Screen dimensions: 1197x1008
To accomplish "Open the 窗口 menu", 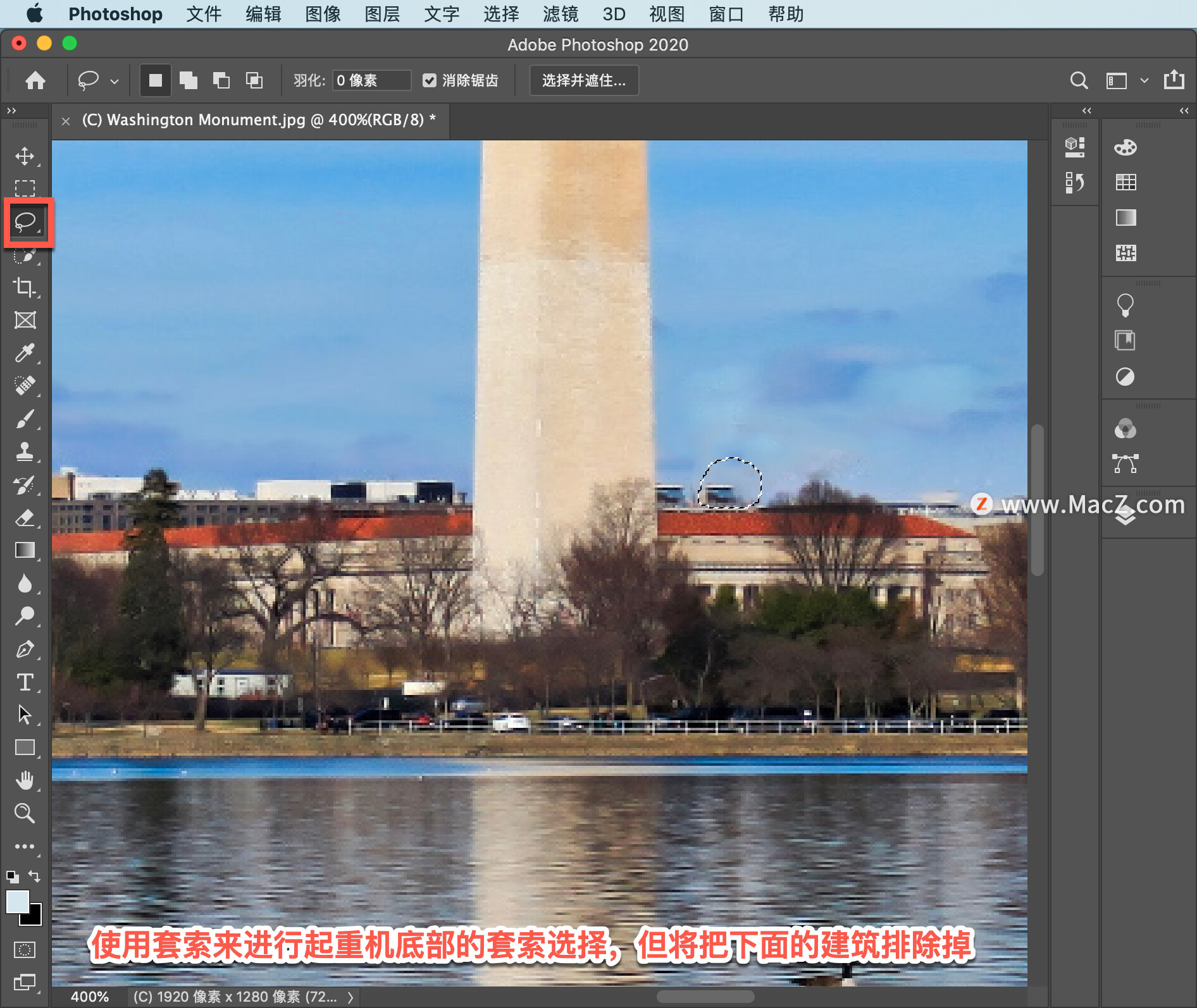I will pos(726,14).
